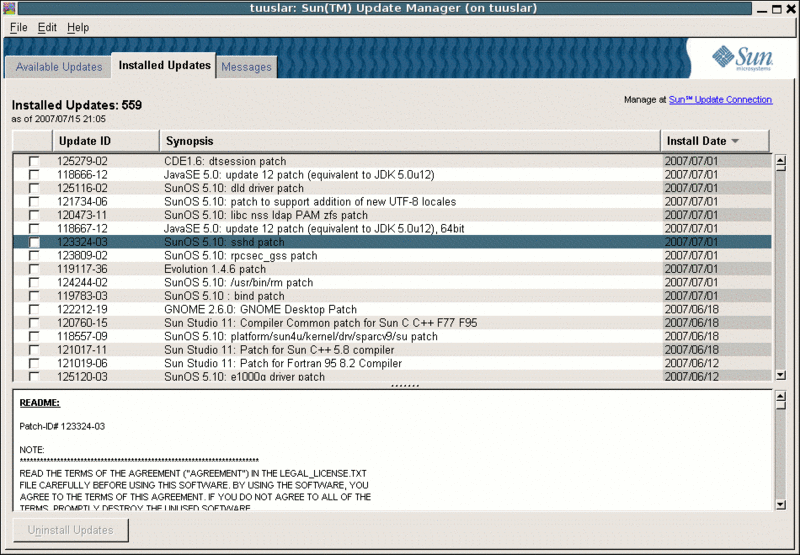This screenshot has width=800, height=555.
Task: Click the update list scrollbar down arrow
Action: (x=781, y=375)
